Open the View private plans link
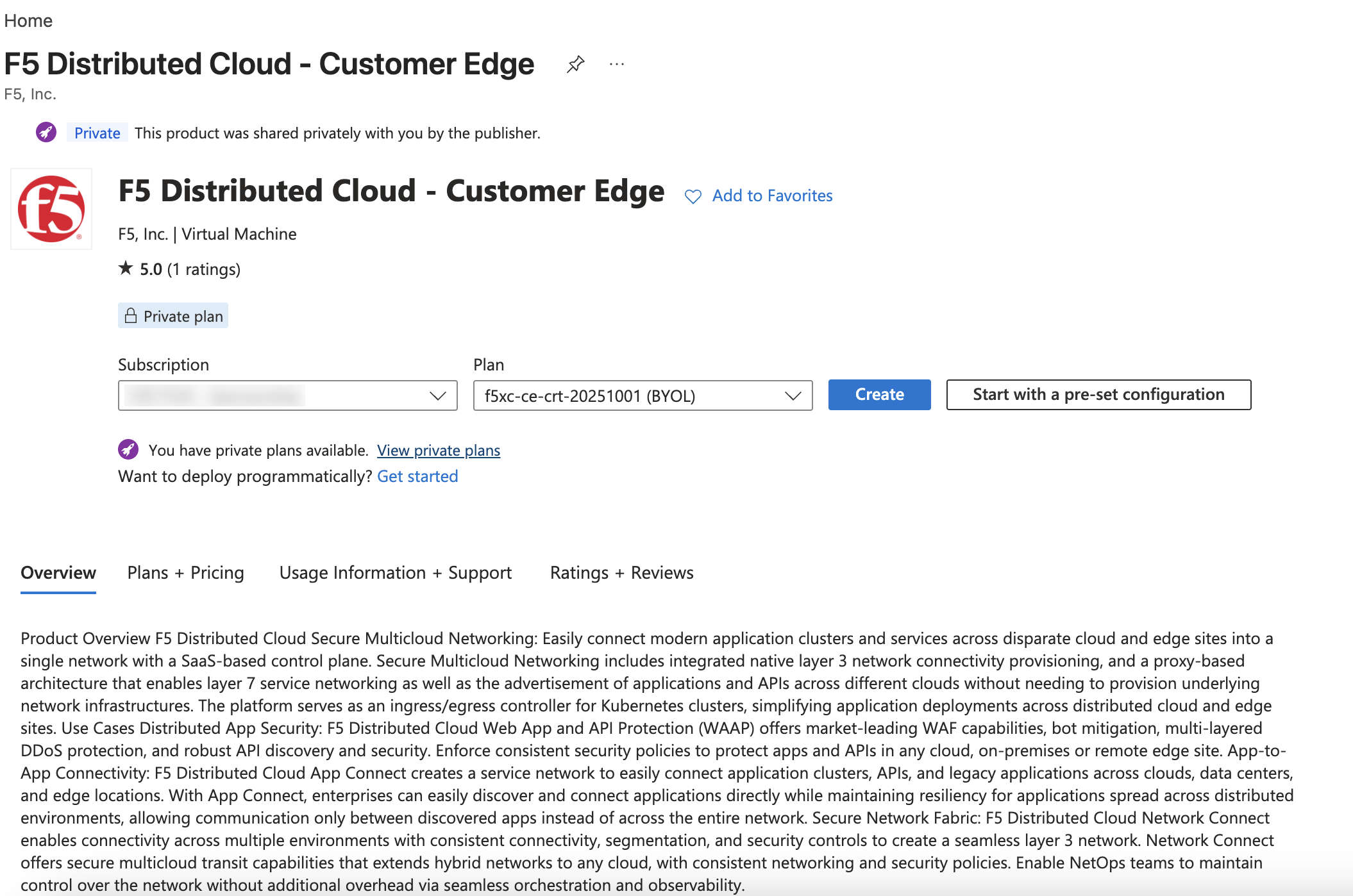Image resolution: width=1353 pixels, height=896 pixels. [439, 451]
